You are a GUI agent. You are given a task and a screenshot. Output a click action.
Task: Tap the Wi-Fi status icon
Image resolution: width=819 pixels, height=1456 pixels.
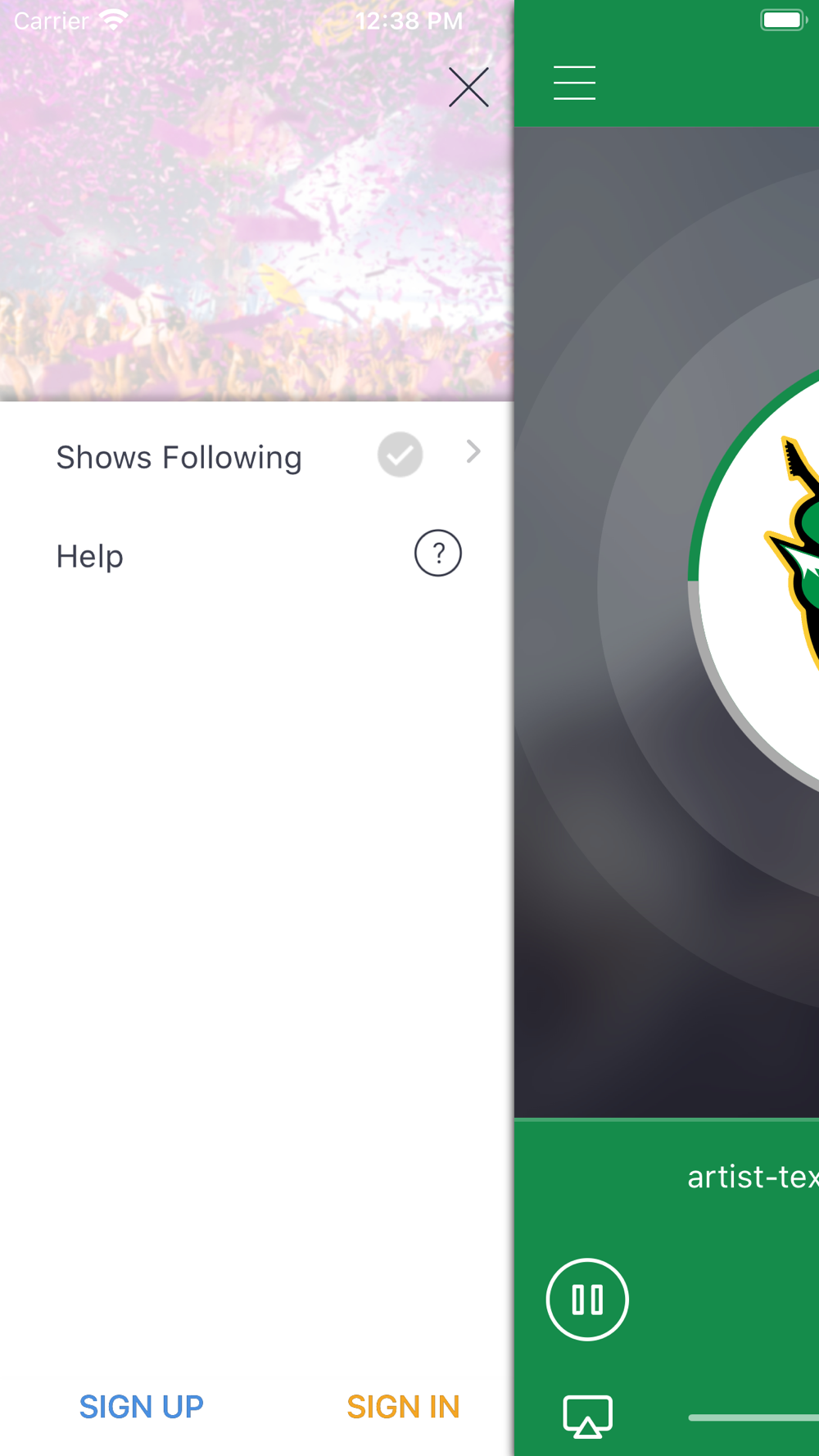click(x=114, y=20)
